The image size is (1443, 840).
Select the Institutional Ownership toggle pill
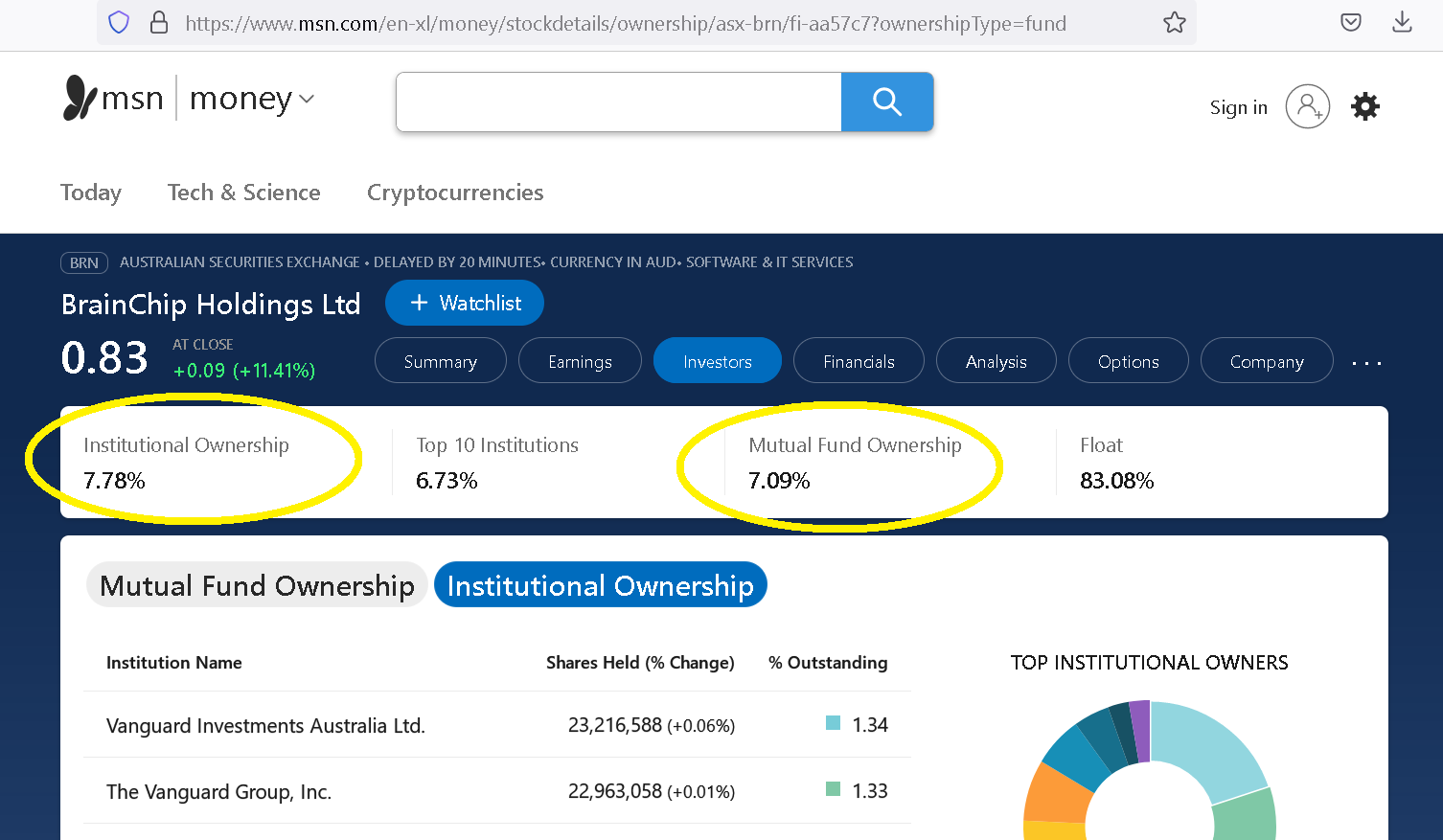point(600,585)
